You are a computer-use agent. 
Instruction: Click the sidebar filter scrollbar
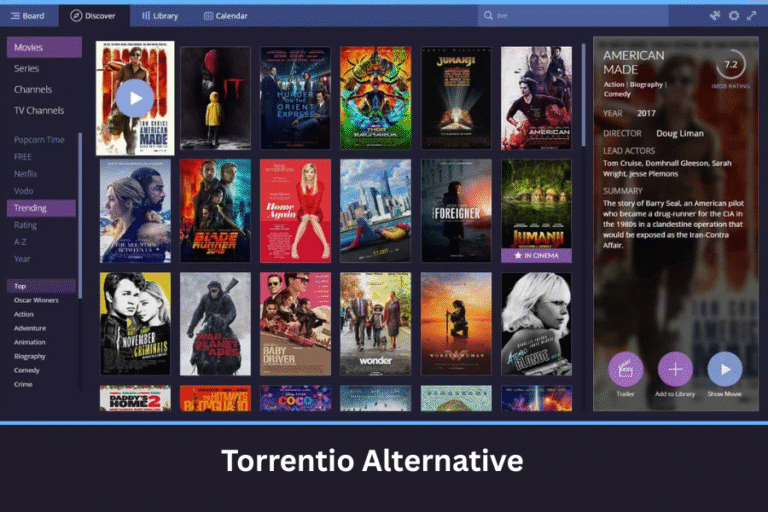80,216
